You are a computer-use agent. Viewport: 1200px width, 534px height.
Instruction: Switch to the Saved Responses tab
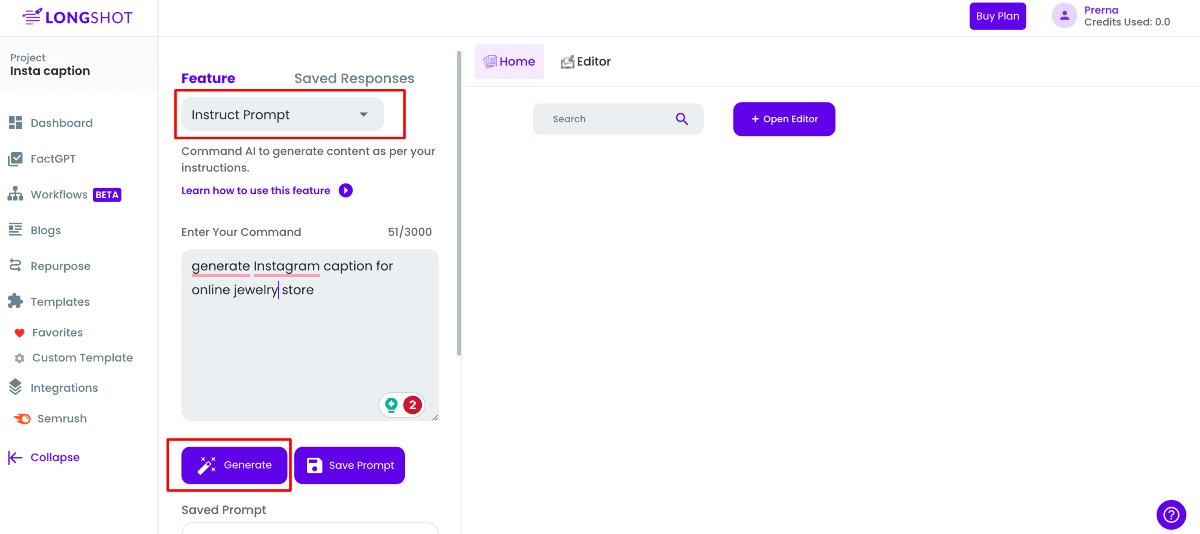click(x=354, y=78)
